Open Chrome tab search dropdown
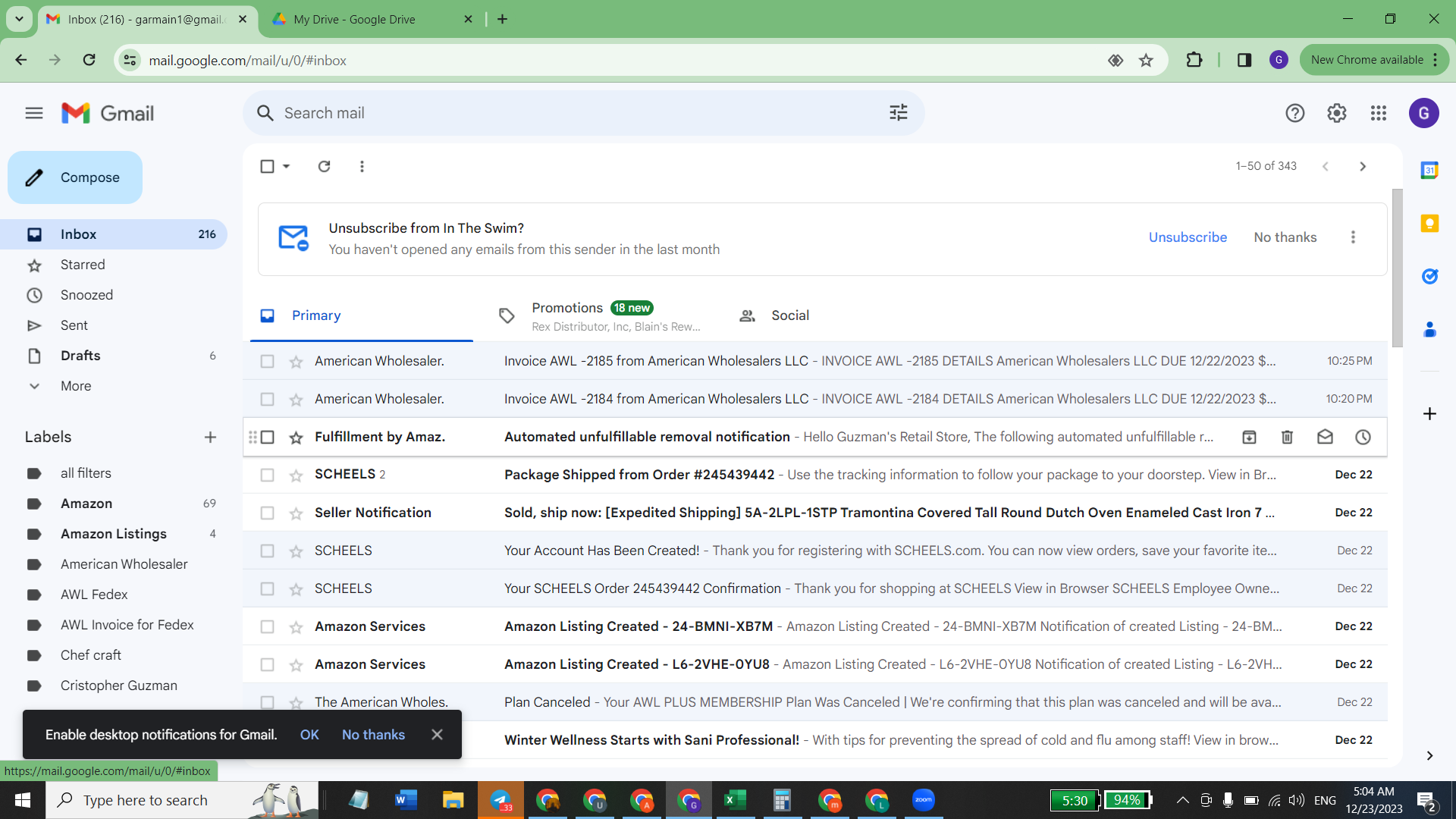 [x=19, y=19]
